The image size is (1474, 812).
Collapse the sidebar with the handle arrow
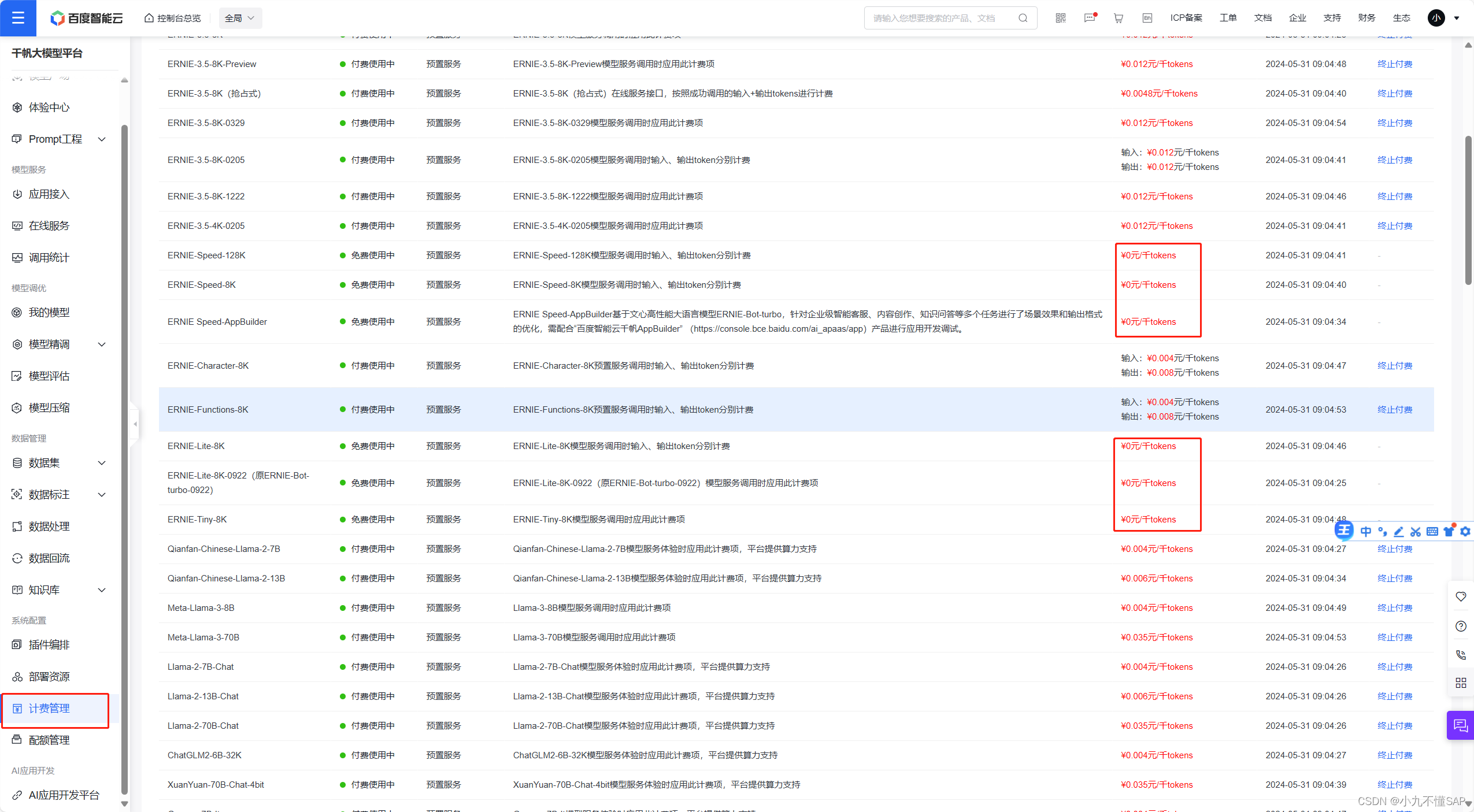pyautogui.click(x=135, y=424)
